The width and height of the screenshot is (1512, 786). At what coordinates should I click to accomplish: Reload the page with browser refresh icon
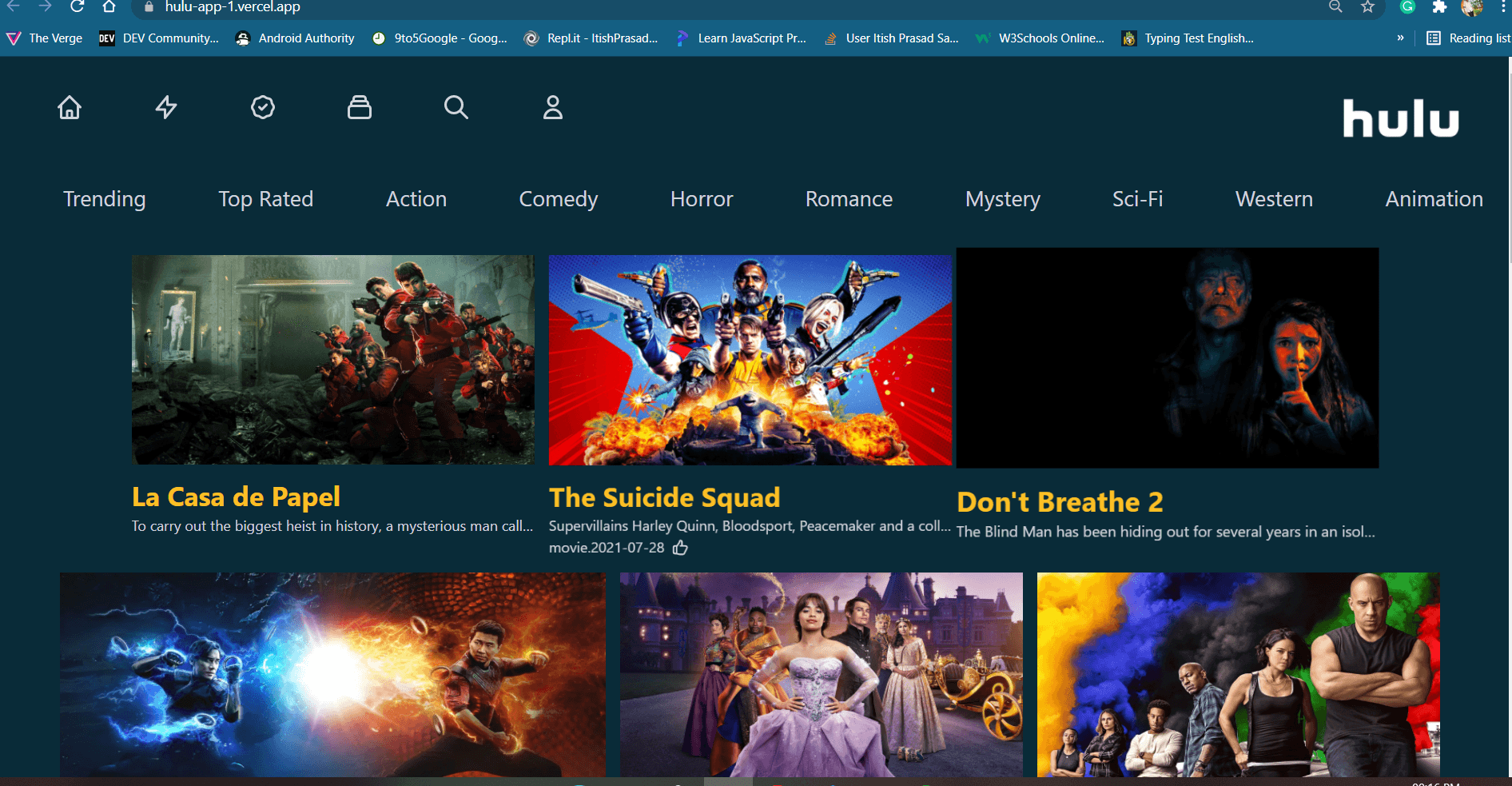pyautogui.click(x=77, y=6)
